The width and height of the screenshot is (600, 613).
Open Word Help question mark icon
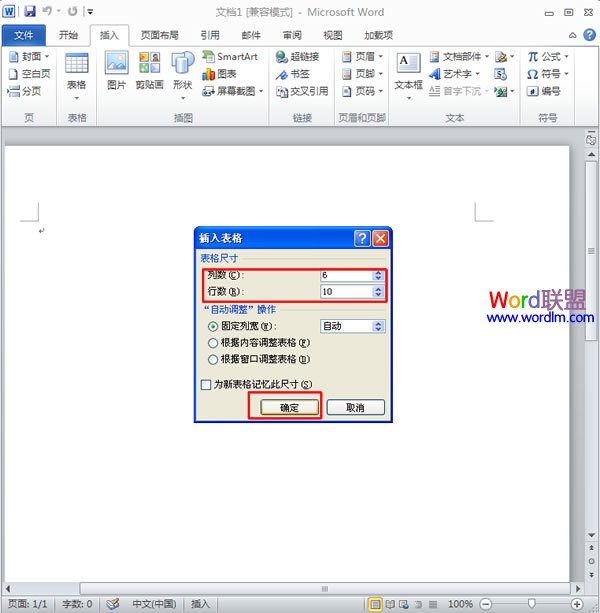click(589, 35)
